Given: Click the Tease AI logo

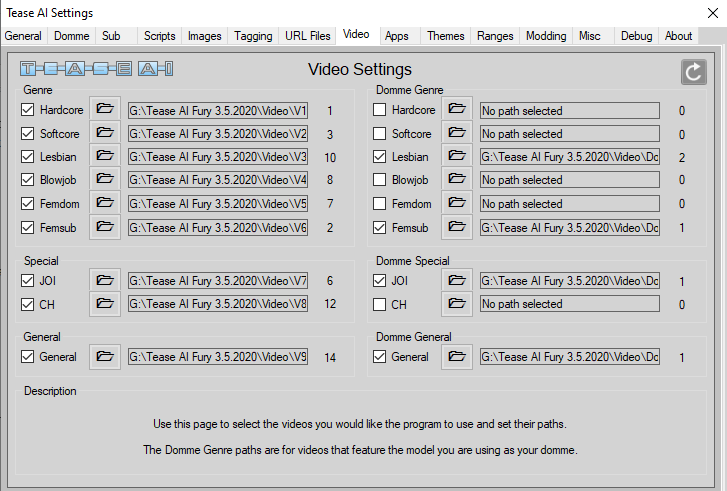Looking at the screenshot, I should pyautogui.click(x=96, y=69).
